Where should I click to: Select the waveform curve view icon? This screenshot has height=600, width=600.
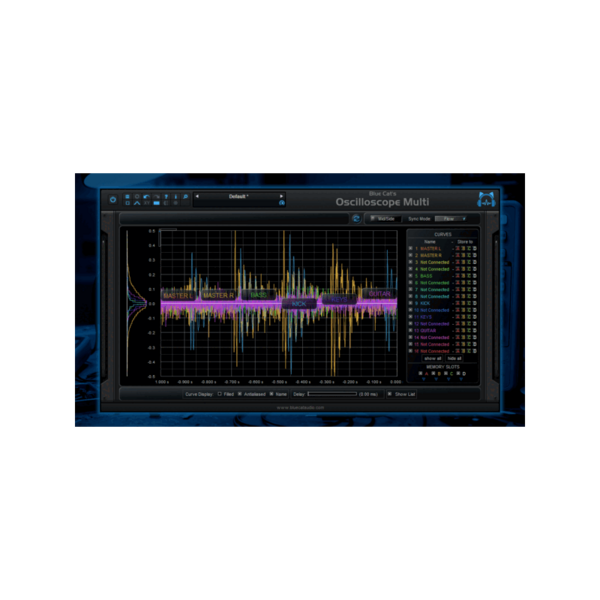(x=137, y=203)
